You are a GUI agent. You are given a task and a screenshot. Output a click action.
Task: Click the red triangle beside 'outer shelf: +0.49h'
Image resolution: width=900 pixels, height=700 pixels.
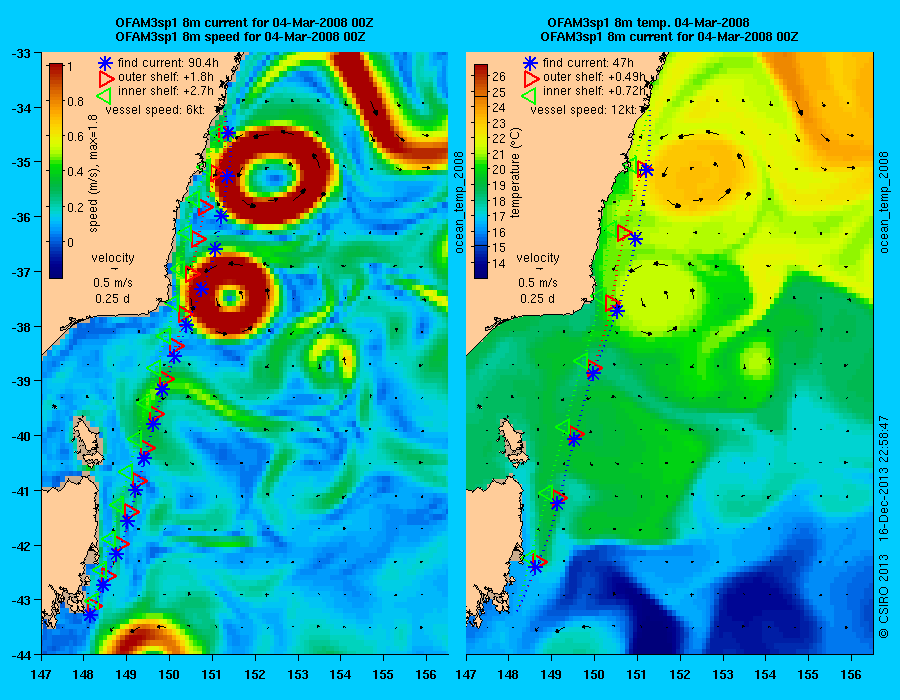tap(532, 77)
